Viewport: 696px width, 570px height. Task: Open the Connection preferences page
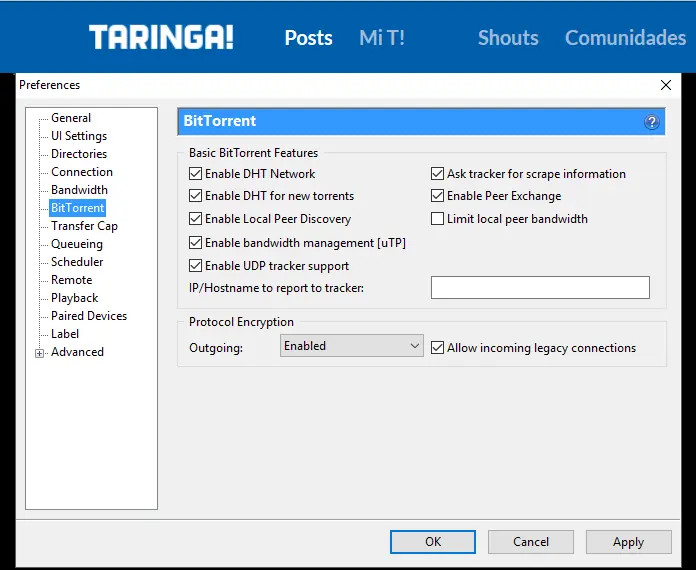tap(82, 172)
